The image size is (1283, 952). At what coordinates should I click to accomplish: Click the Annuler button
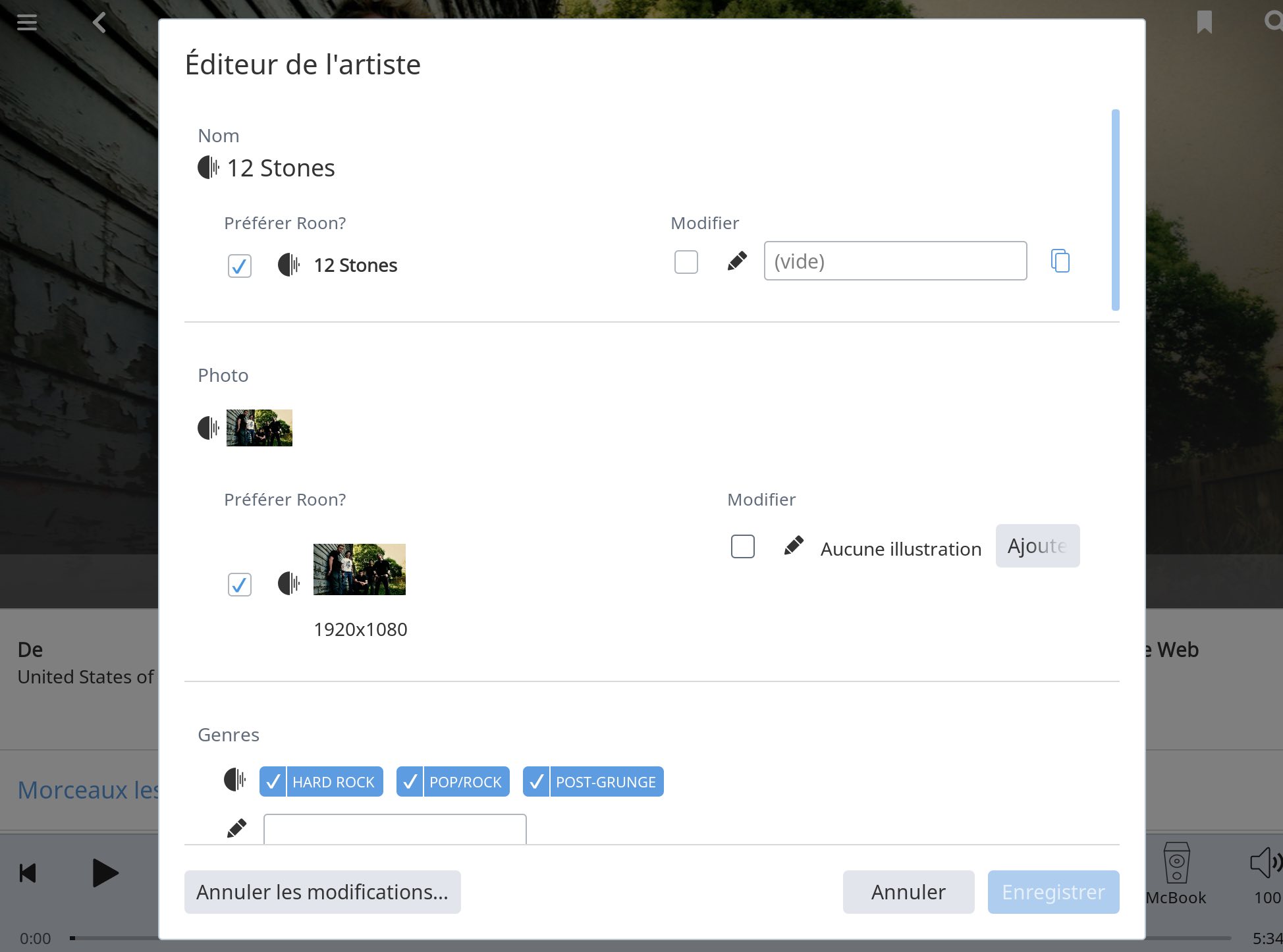click(x=908, y=892)
